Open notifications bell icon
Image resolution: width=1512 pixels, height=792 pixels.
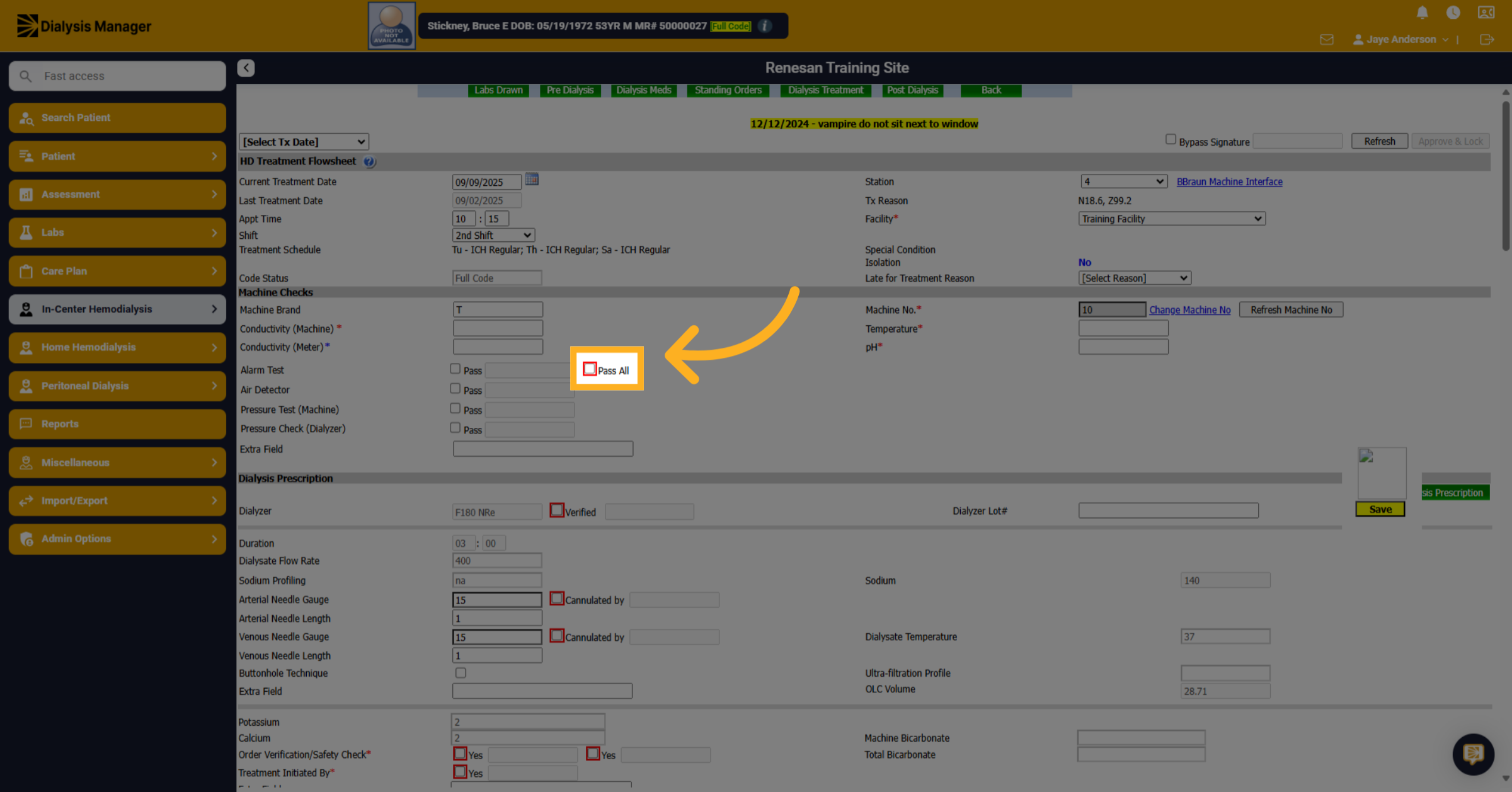pyautogui.click(x=1422, y=13)
